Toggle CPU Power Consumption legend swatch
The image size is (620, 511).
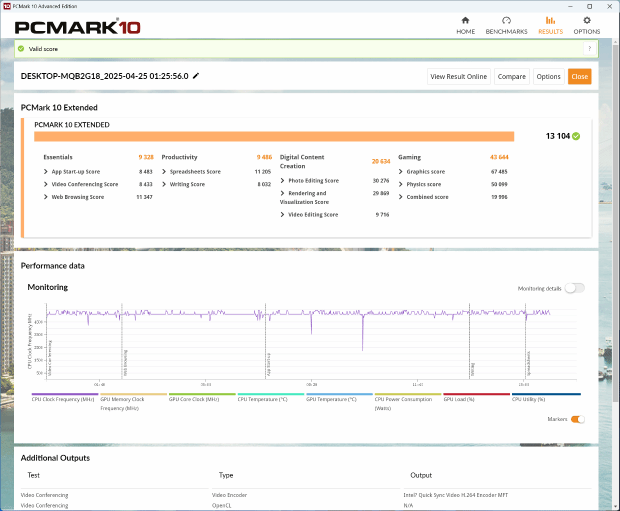[x=408, y=394]
